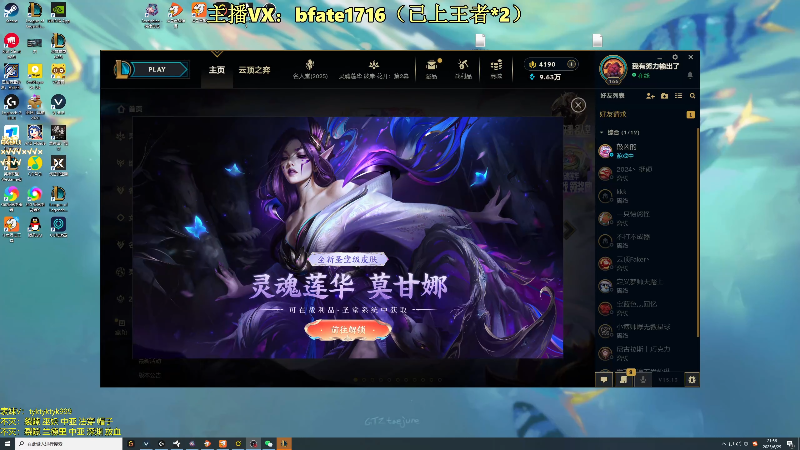Open the red Riot Client desktop shortcut
This screenshot has width=800, height=450.
point(11,44)
